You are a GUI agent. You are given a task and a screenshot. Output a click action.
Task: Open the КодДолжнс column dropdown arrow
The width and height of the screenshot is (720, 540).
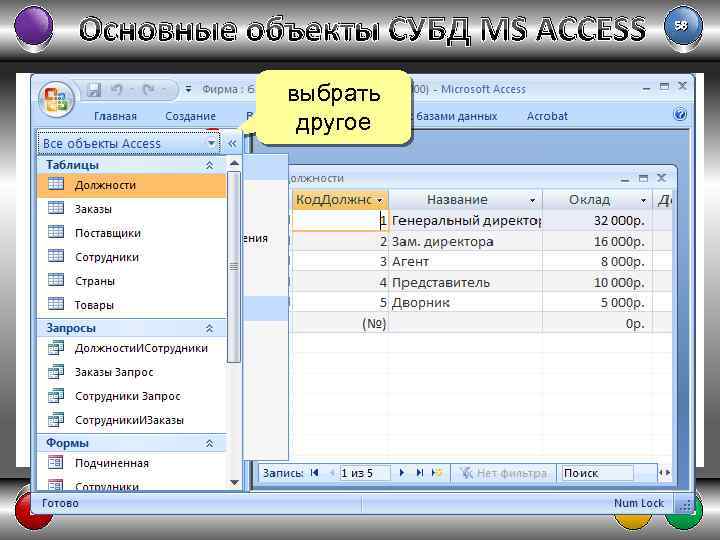[x=380, y=200]
